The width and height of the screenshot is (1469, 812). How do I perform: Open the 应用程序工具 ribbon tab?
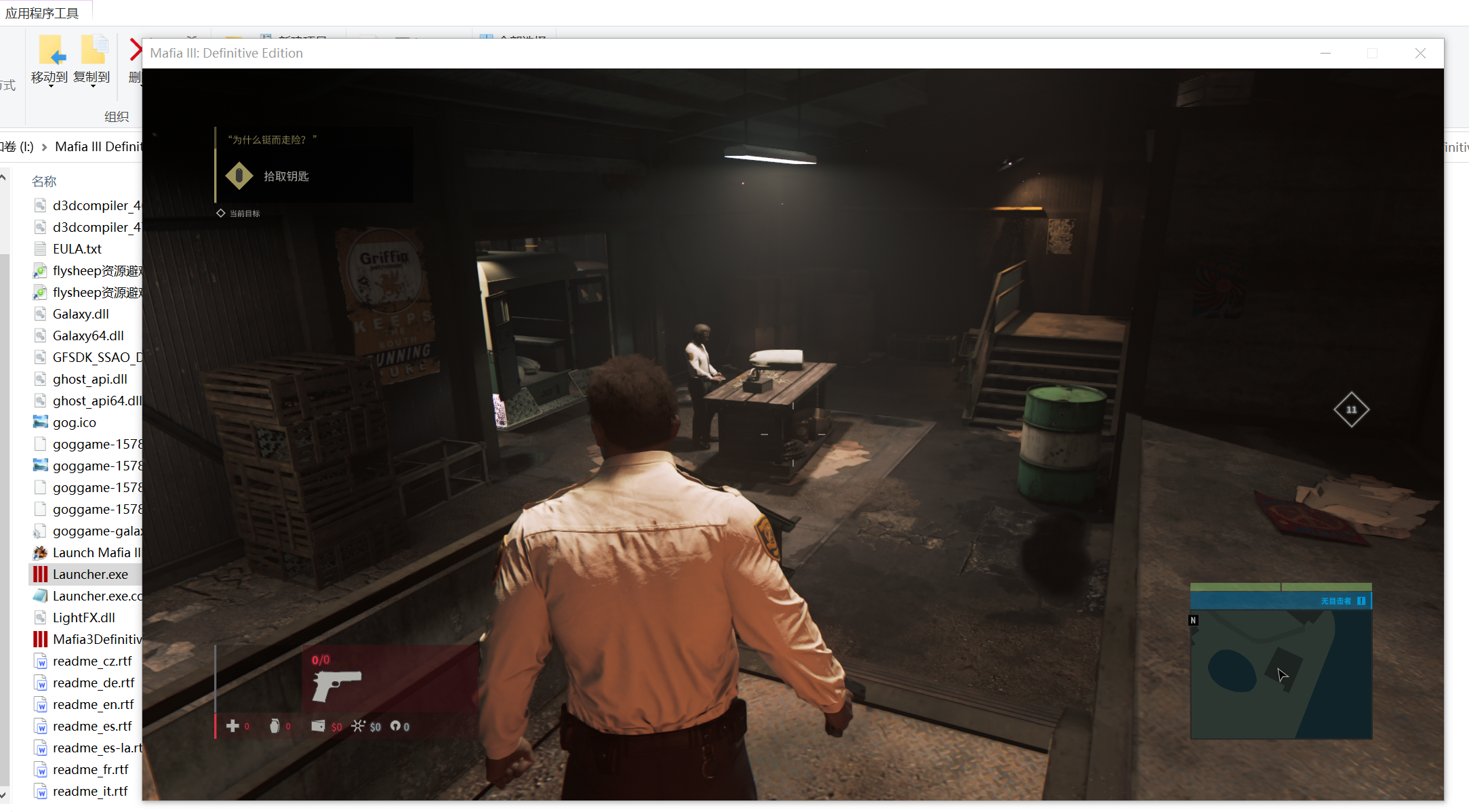coord(42,13)
